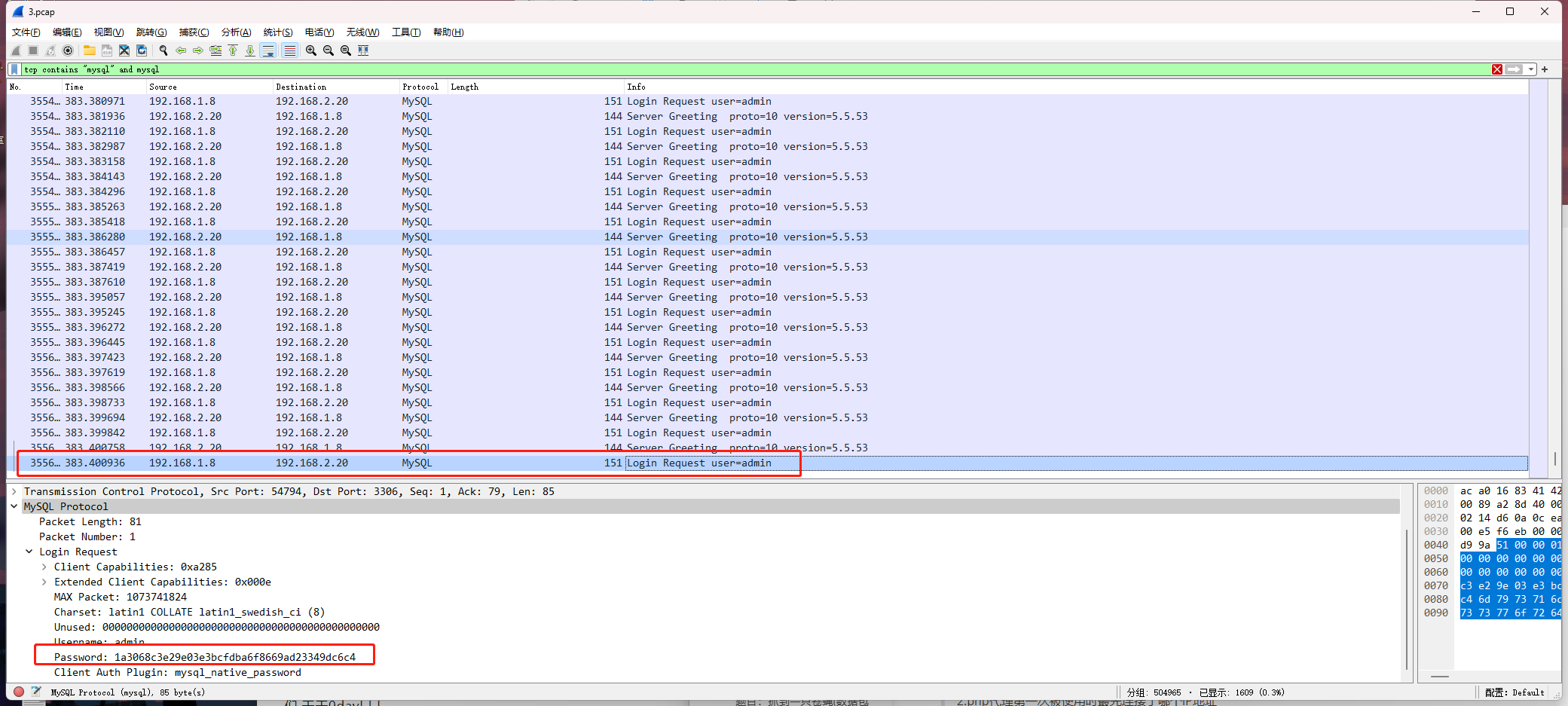Click the find packet magnifier icon
Viewport: 1568px width, 706px height.
pos(164,50)
